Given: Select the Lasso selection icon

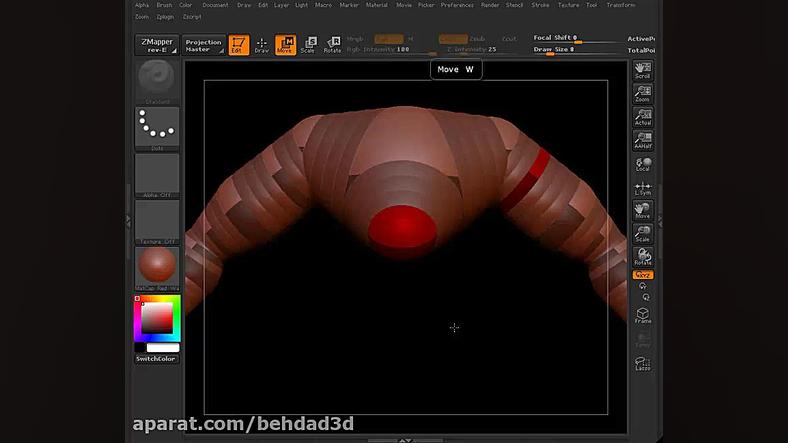Looking at the screenshot, I should [643, 364].
